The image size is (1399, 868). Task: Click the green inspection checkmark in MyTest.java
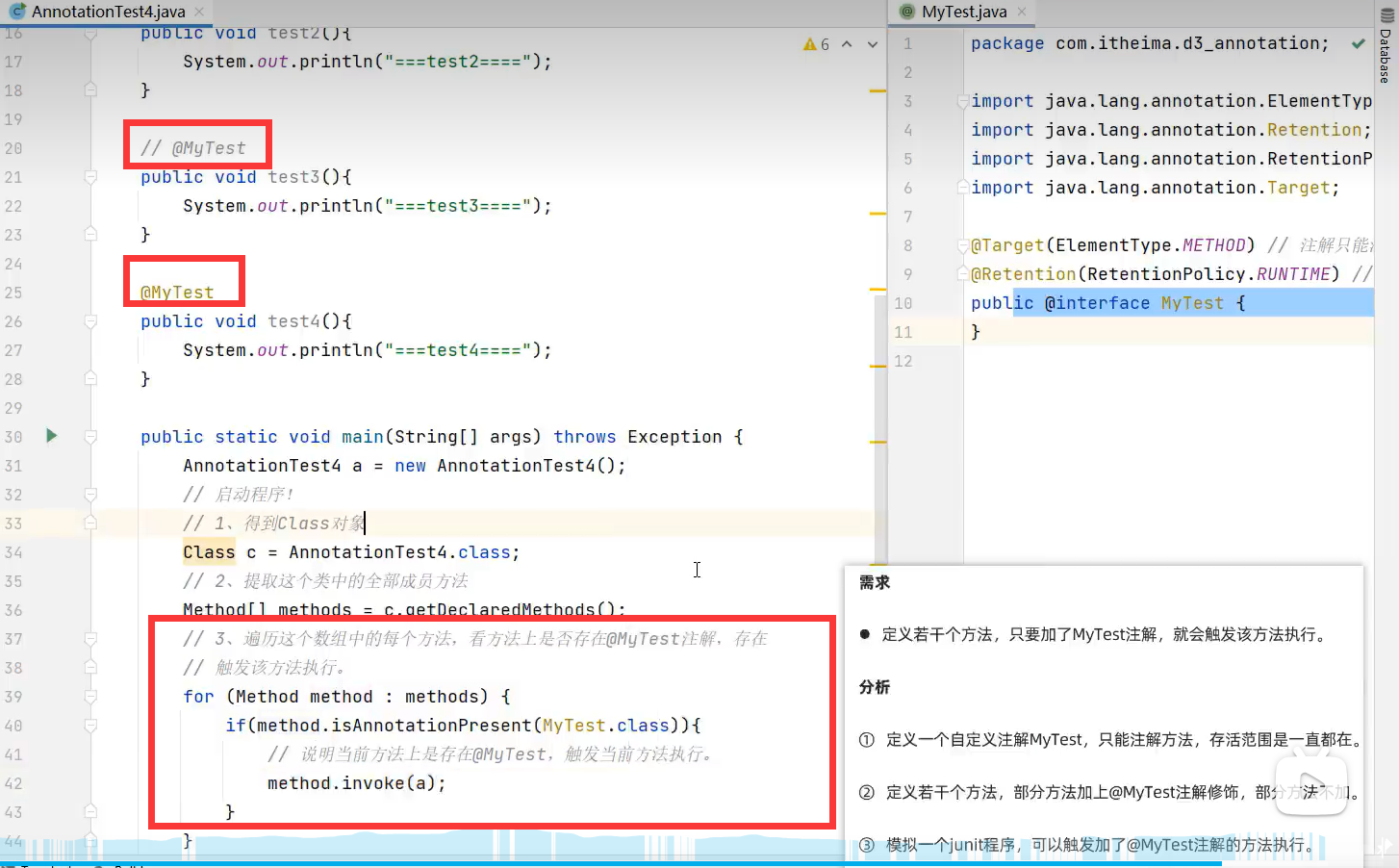pyautogui.click(x=1358, y=43)
